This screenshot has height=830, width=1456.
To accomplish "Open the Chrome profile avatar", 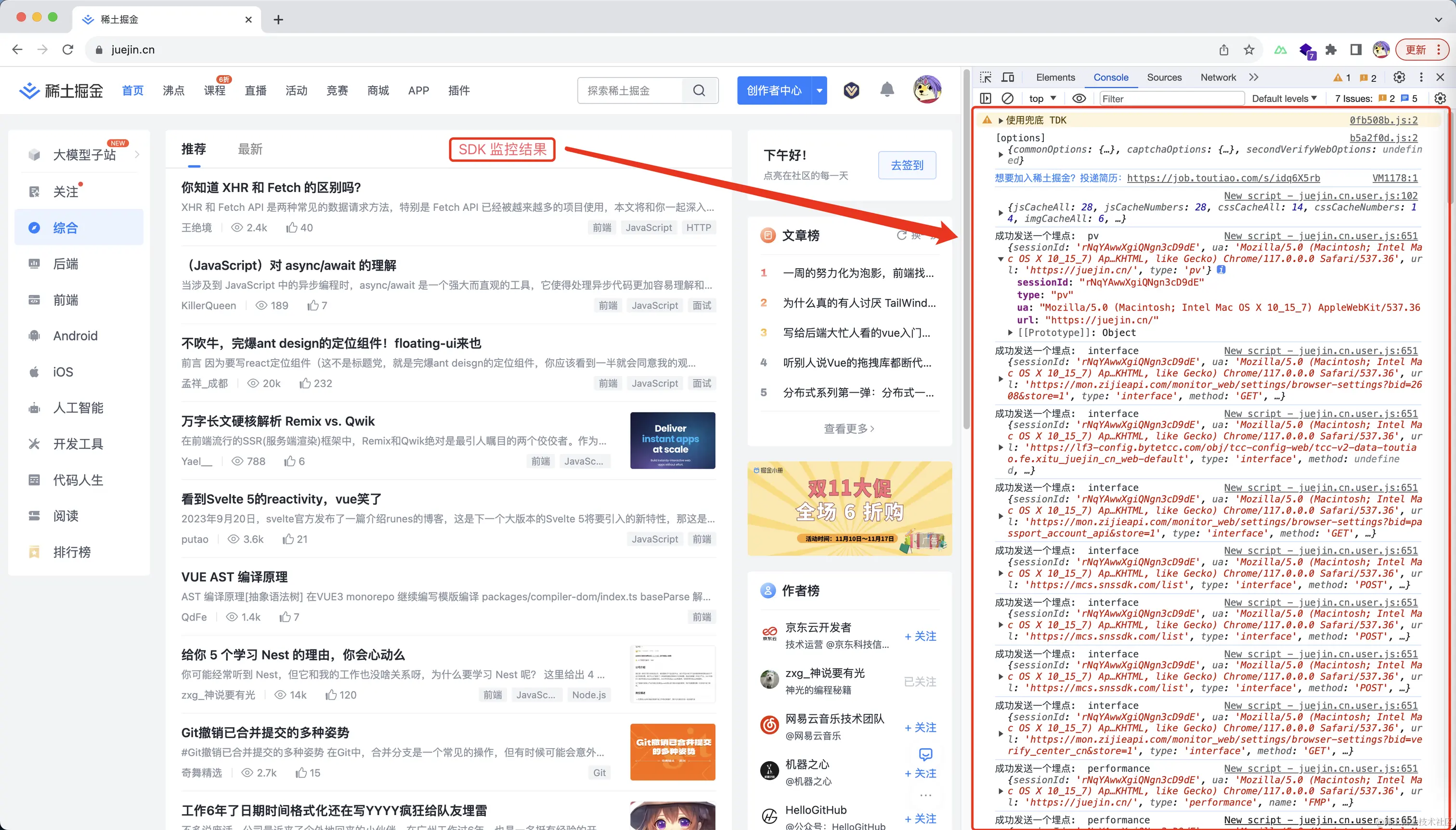I will [1381, 50].
